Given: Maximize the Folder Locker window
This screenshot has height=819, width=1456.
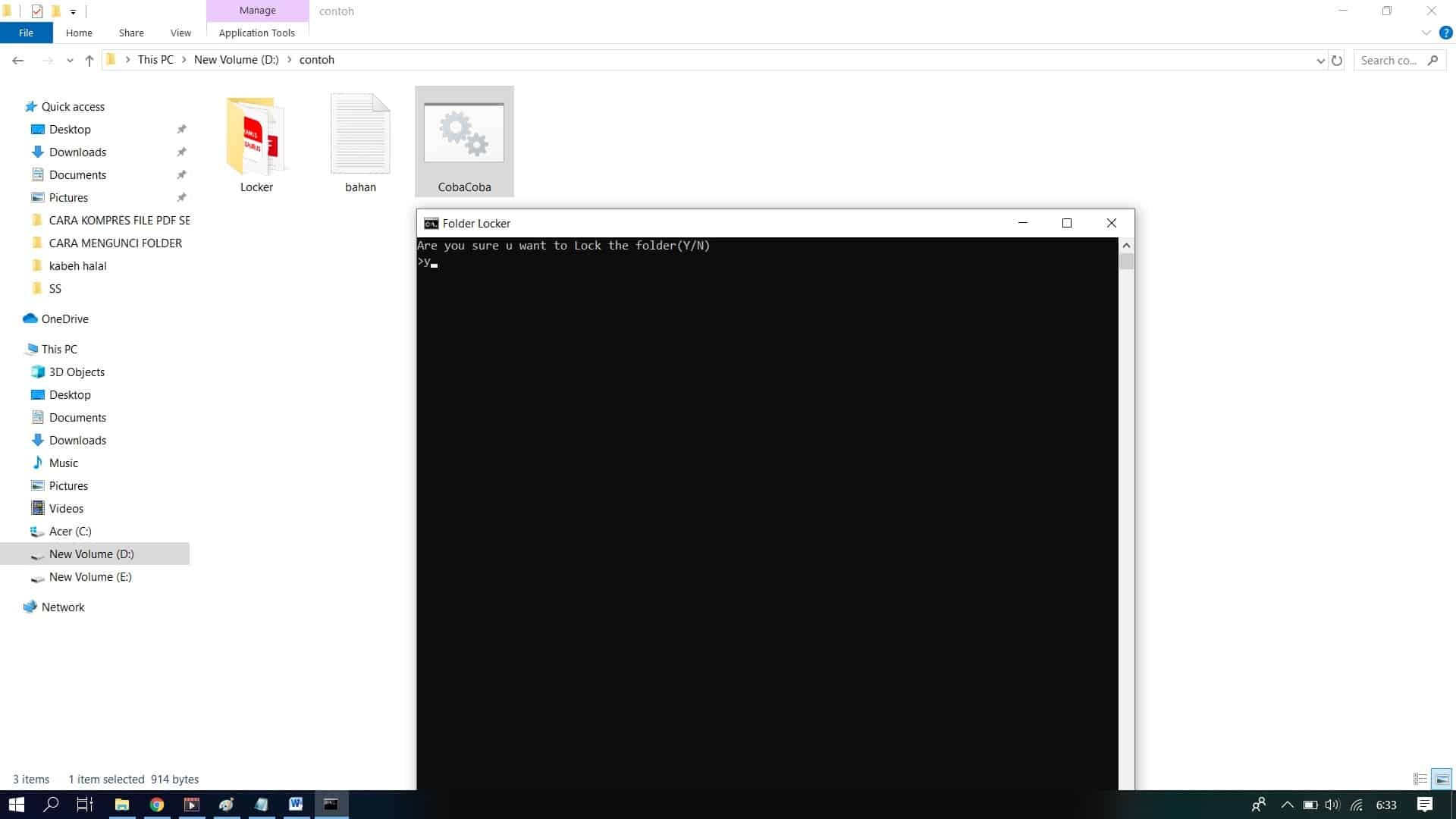Looking at the screenshot, I should pyautogui.click(x=1067, y=223).
